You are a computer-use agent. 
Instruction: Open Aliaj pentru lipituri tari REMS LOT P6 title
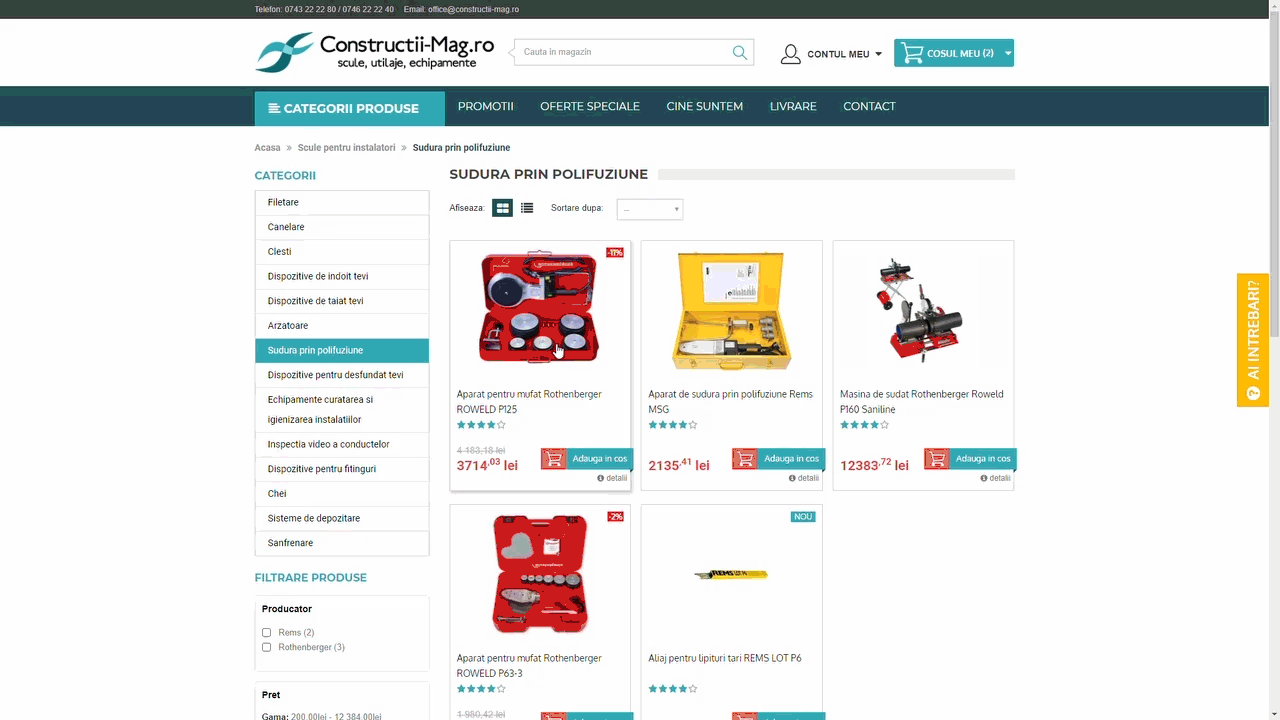tap(725, 658)
